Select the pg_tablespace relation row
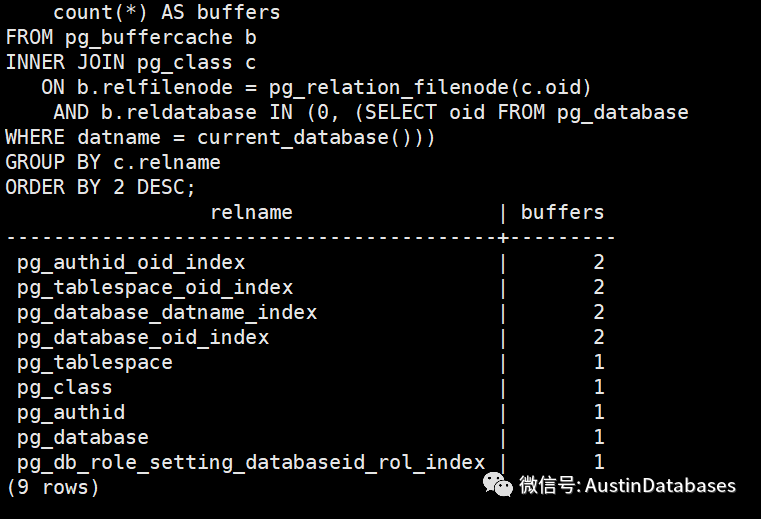This screenshot has height=519, width=761. click(x=95, y=362)
